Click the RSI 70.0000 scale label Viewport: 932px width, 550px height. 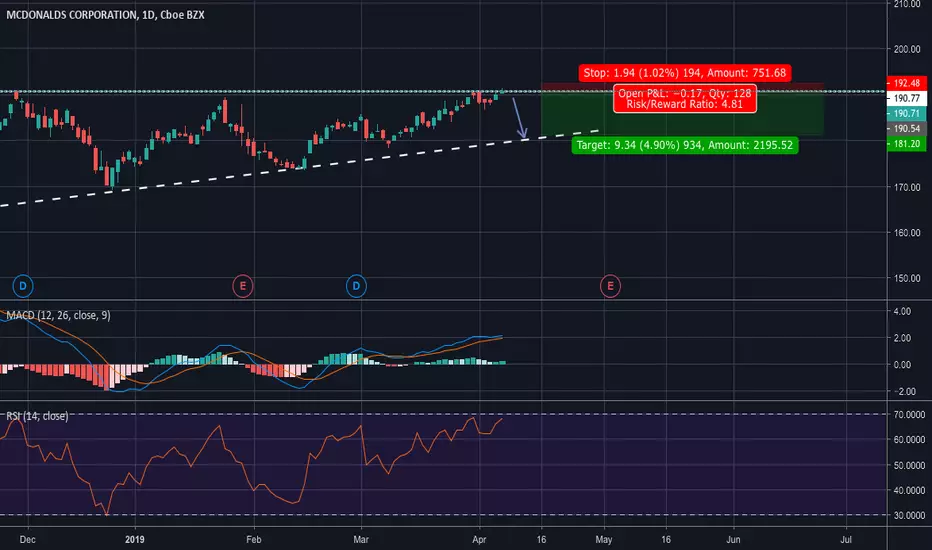pos(909,414)
